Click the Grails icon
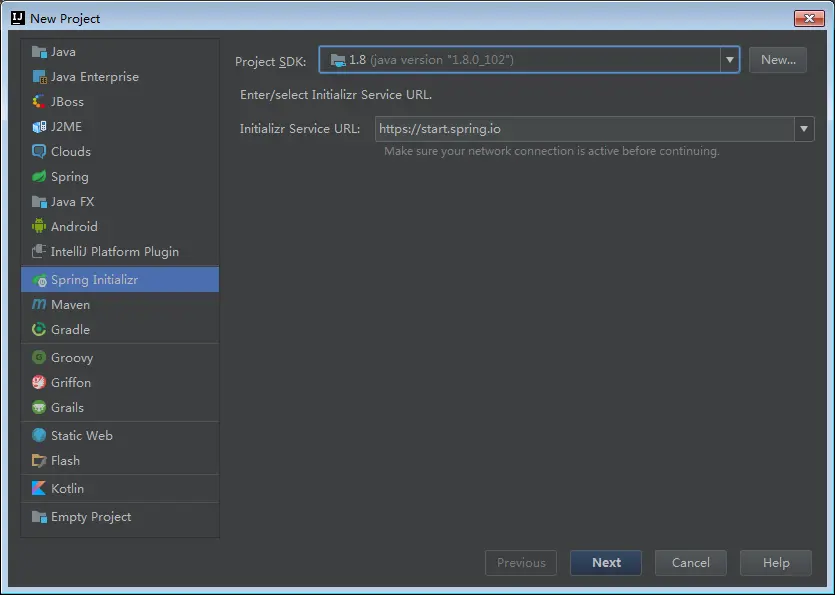Image resolution: width=835 pixels, height=595 pixels. pyautogui.click(x=39, y=407)
